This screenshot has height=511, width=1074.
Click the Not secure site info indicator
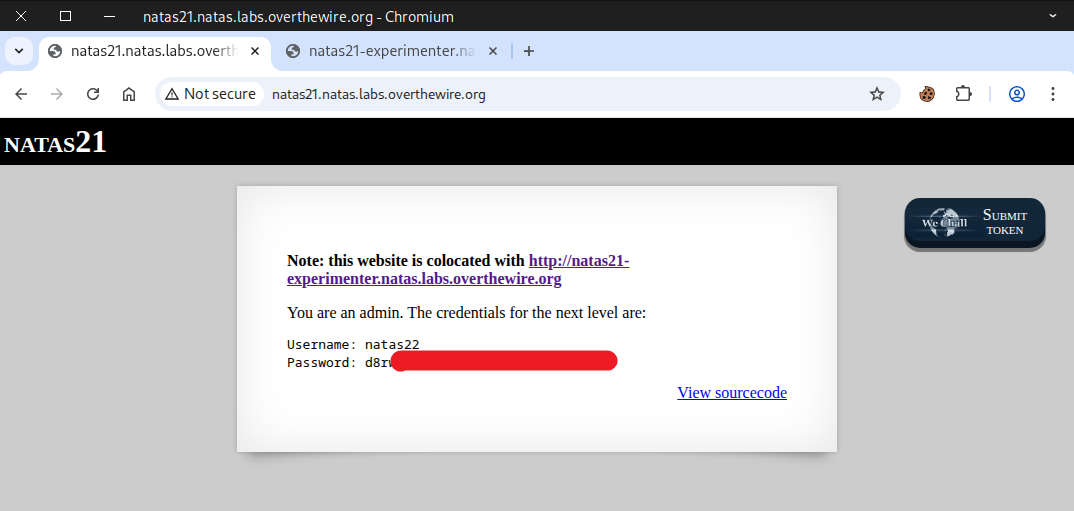point(210,94)
